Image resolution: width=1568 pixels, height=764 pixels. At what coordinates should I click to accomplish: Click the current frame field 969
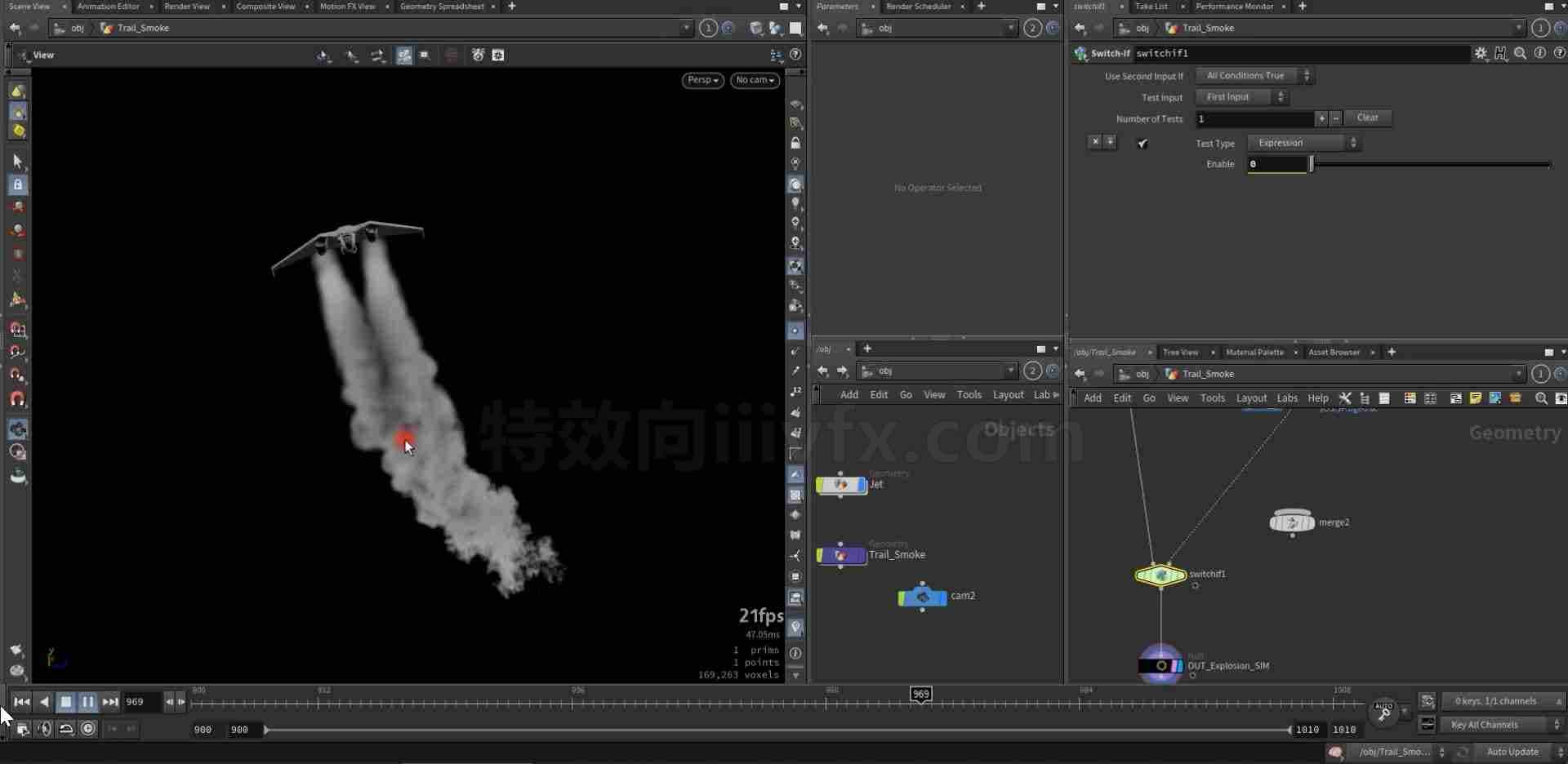coord(141,702)
